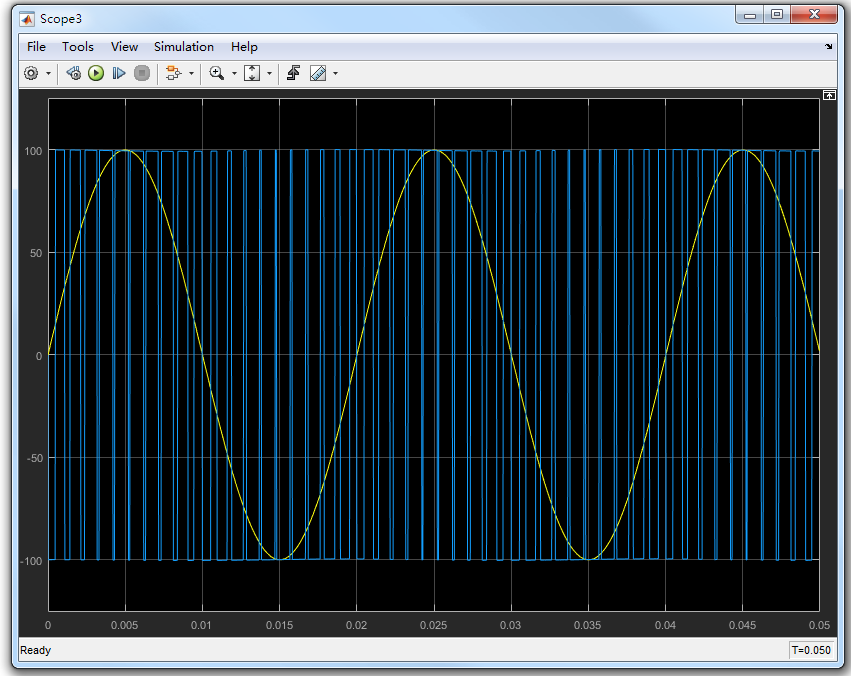Open the Simulation menu
The image size is (851, 676).
(x=183, y=47)
